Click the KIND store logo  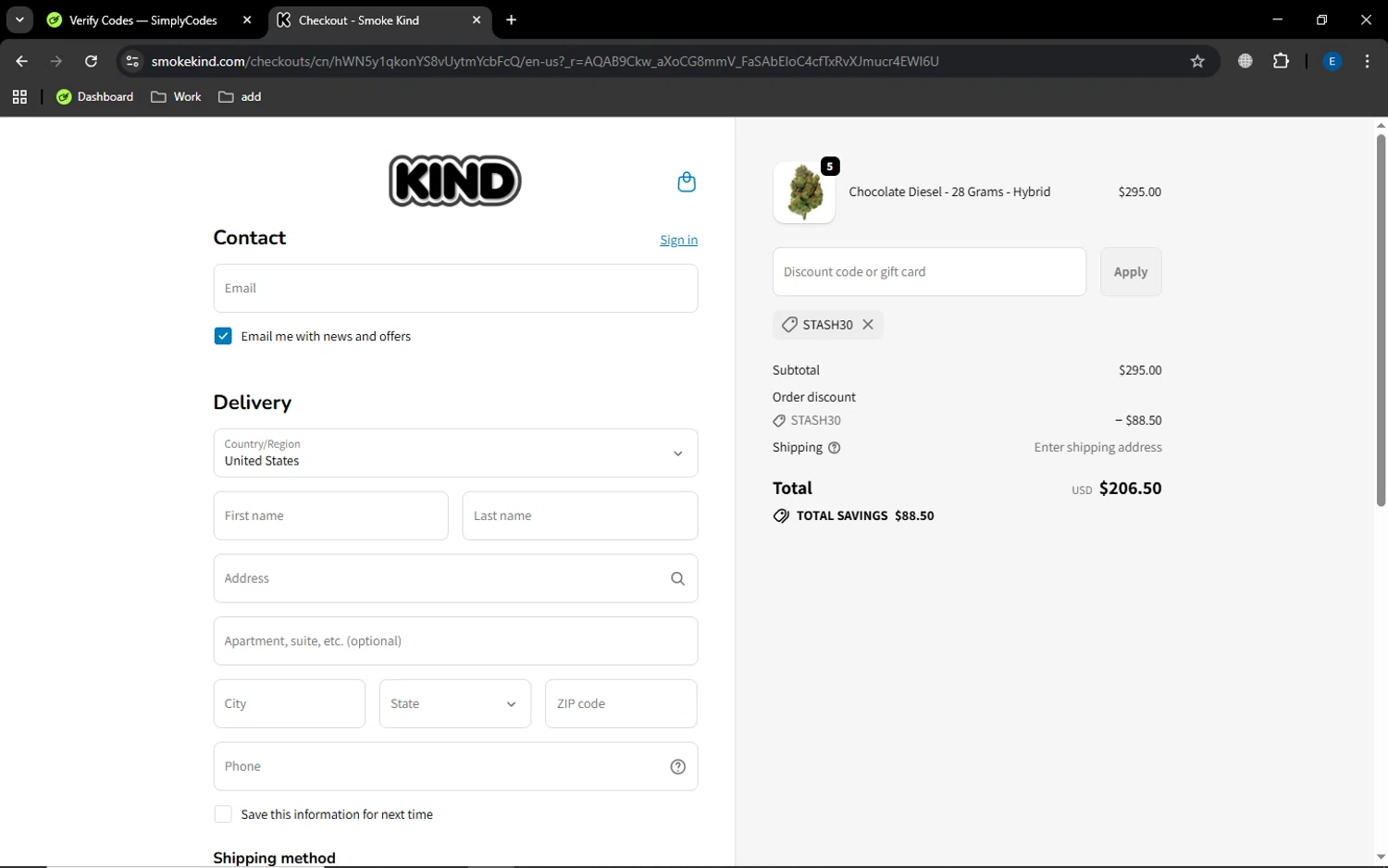[454, 180]
